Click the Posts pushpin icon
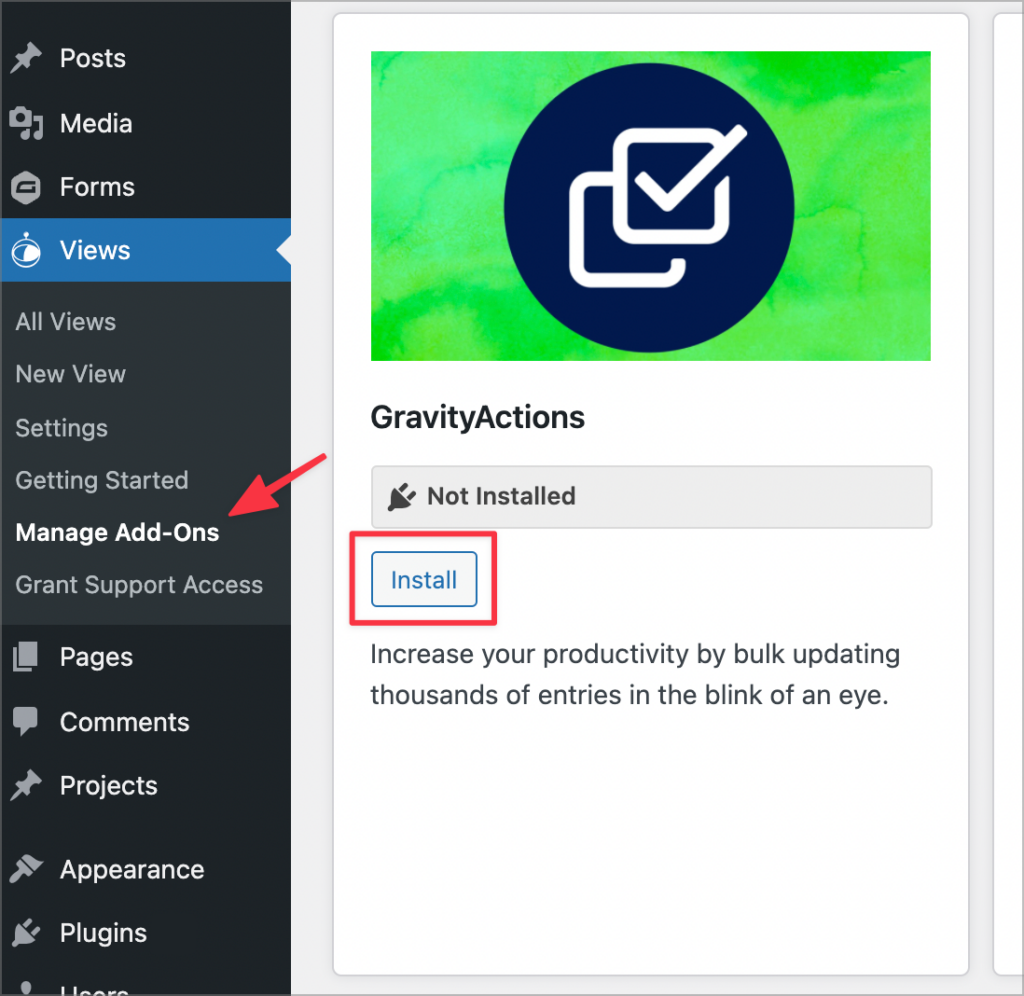Screen dimensions: 1024x996 [x=26, y=58]
